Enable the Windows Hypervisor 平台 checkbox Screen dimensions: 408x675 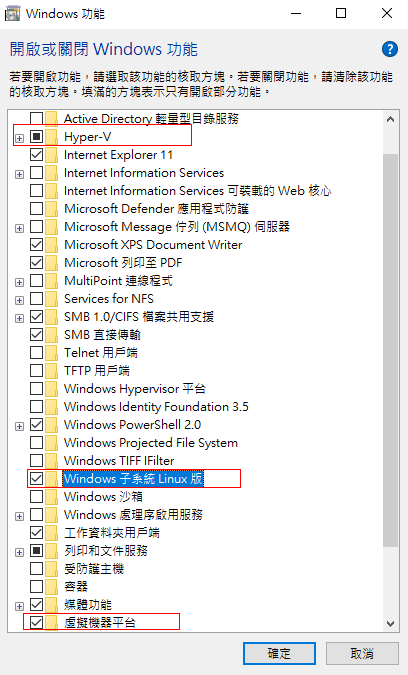coord(37,389)
